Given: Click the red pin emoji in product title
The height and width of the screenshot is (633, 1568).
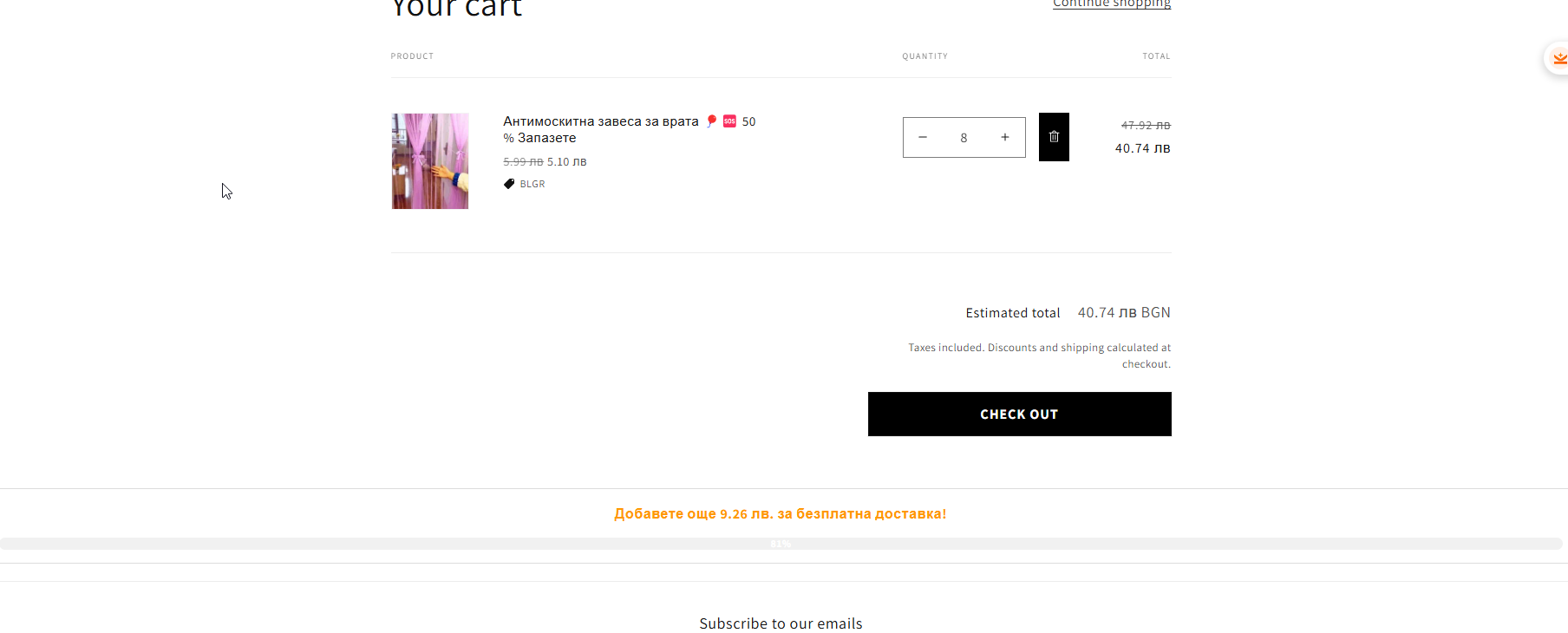Looking at the screenshot, I should (x=712, y=121).
